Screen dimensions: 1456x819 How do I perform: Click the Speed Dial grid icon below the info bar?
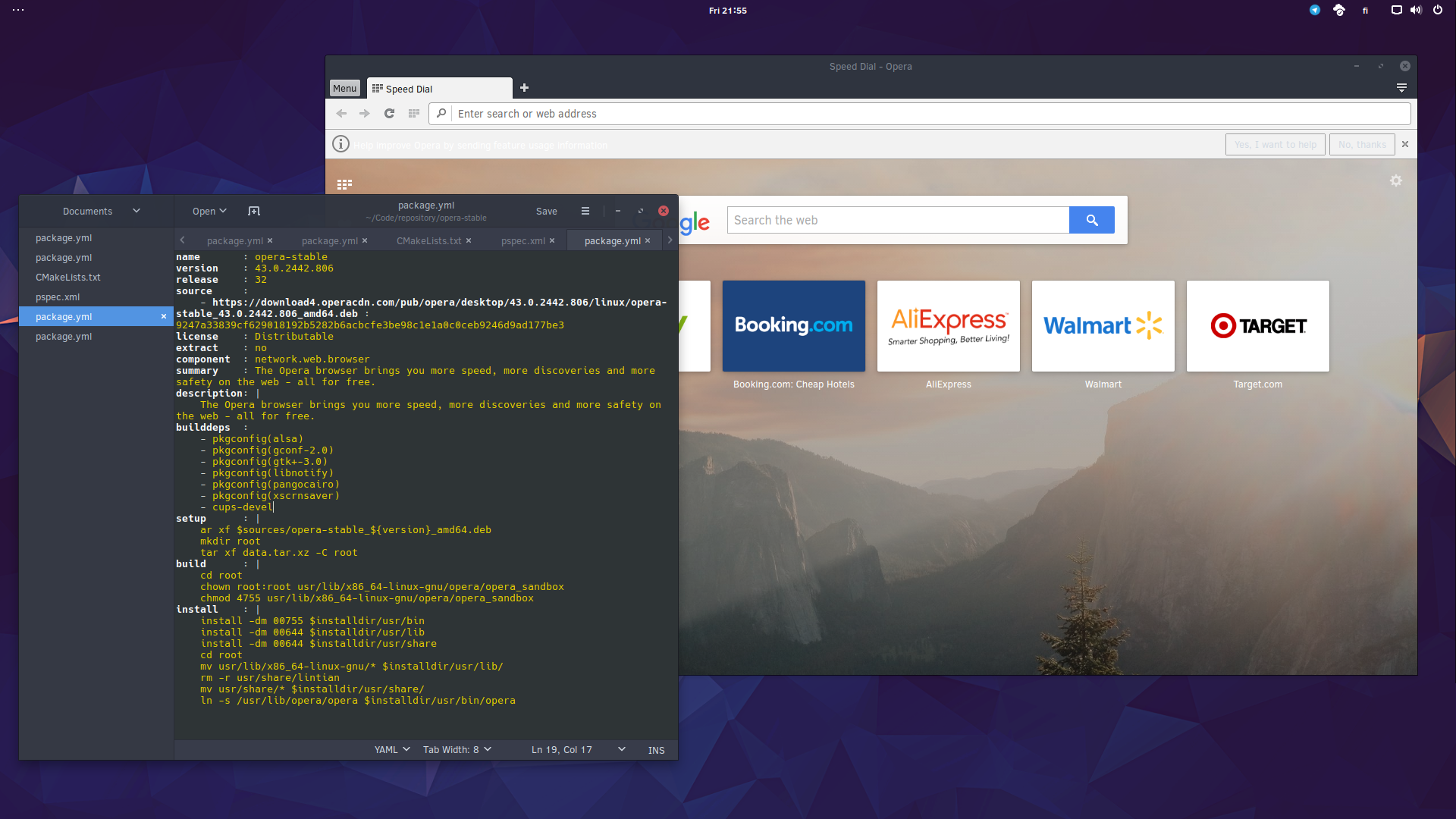(x=344, y=184)
